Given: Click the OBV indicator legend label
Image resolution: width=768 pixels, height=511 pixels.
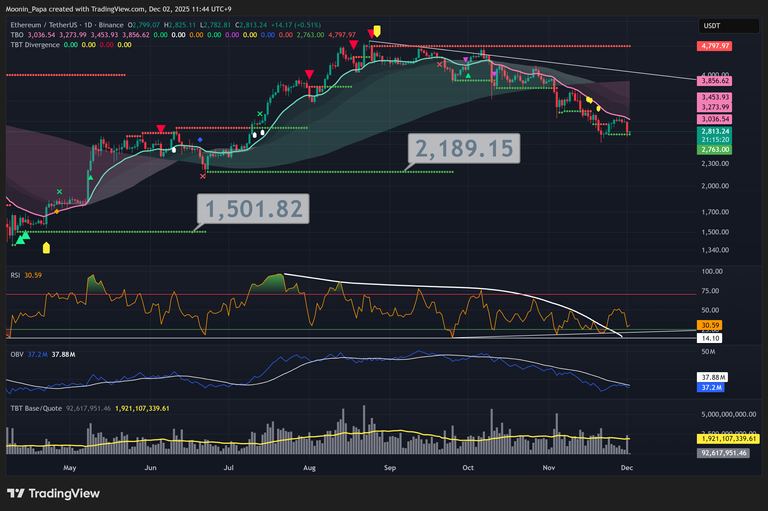Looking at the screenshot, I should [15, 354].
